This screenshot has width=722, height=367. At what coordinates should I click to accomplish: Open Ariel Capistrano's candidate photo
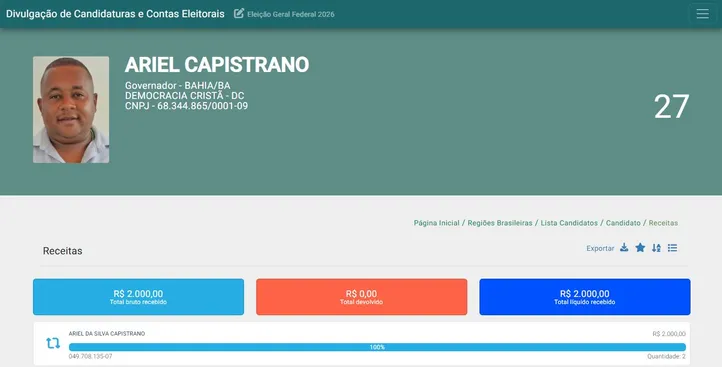pos(71,110)
